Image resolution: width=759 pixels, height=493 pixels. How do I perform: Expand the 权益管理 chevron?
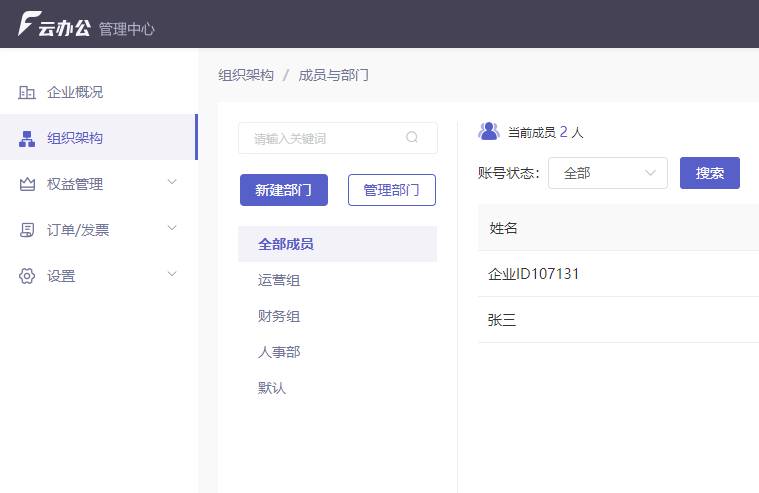(x=172, y=182)
